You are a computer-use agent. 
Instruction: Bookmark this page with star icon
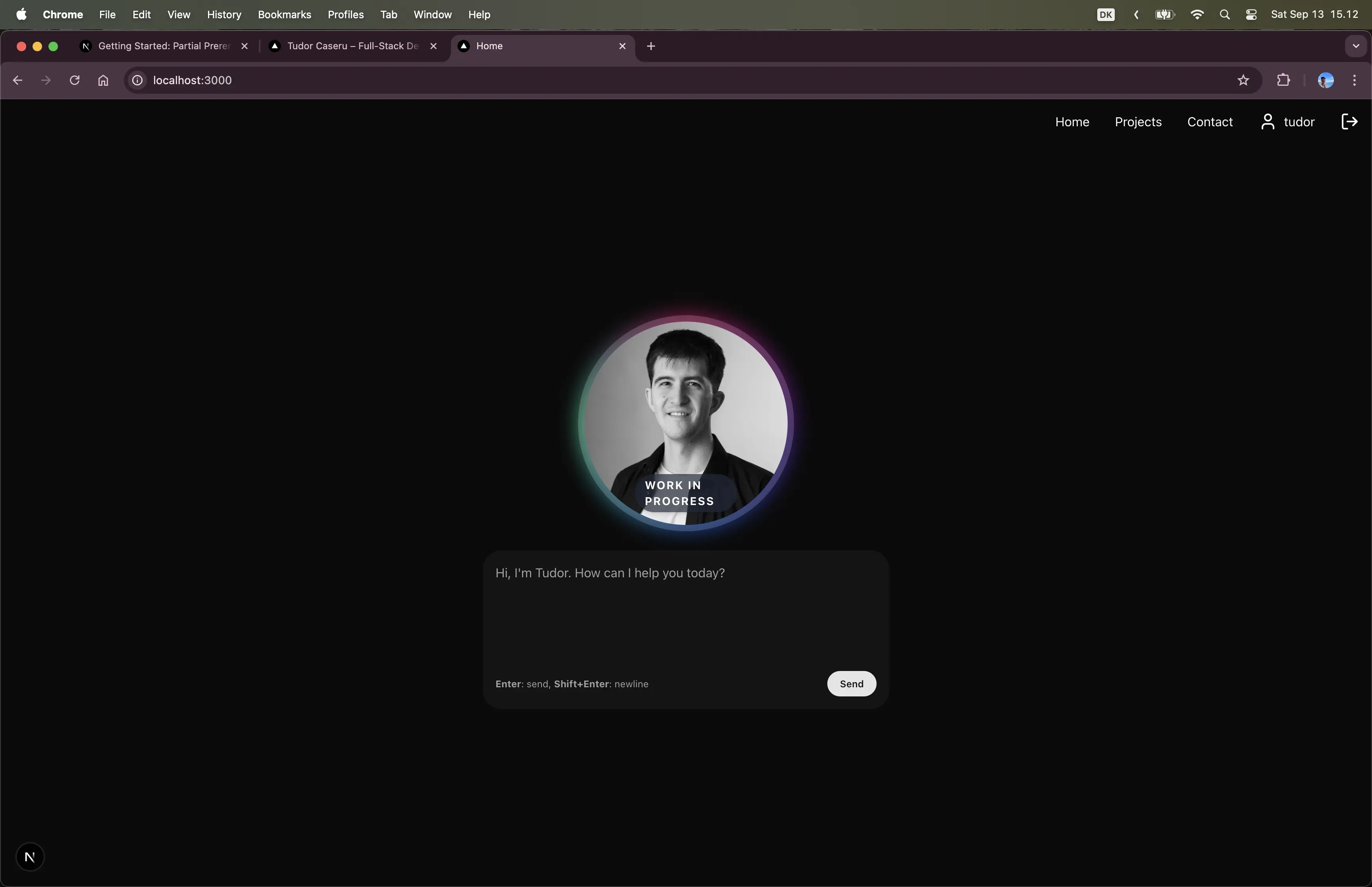pos(1243,80)
